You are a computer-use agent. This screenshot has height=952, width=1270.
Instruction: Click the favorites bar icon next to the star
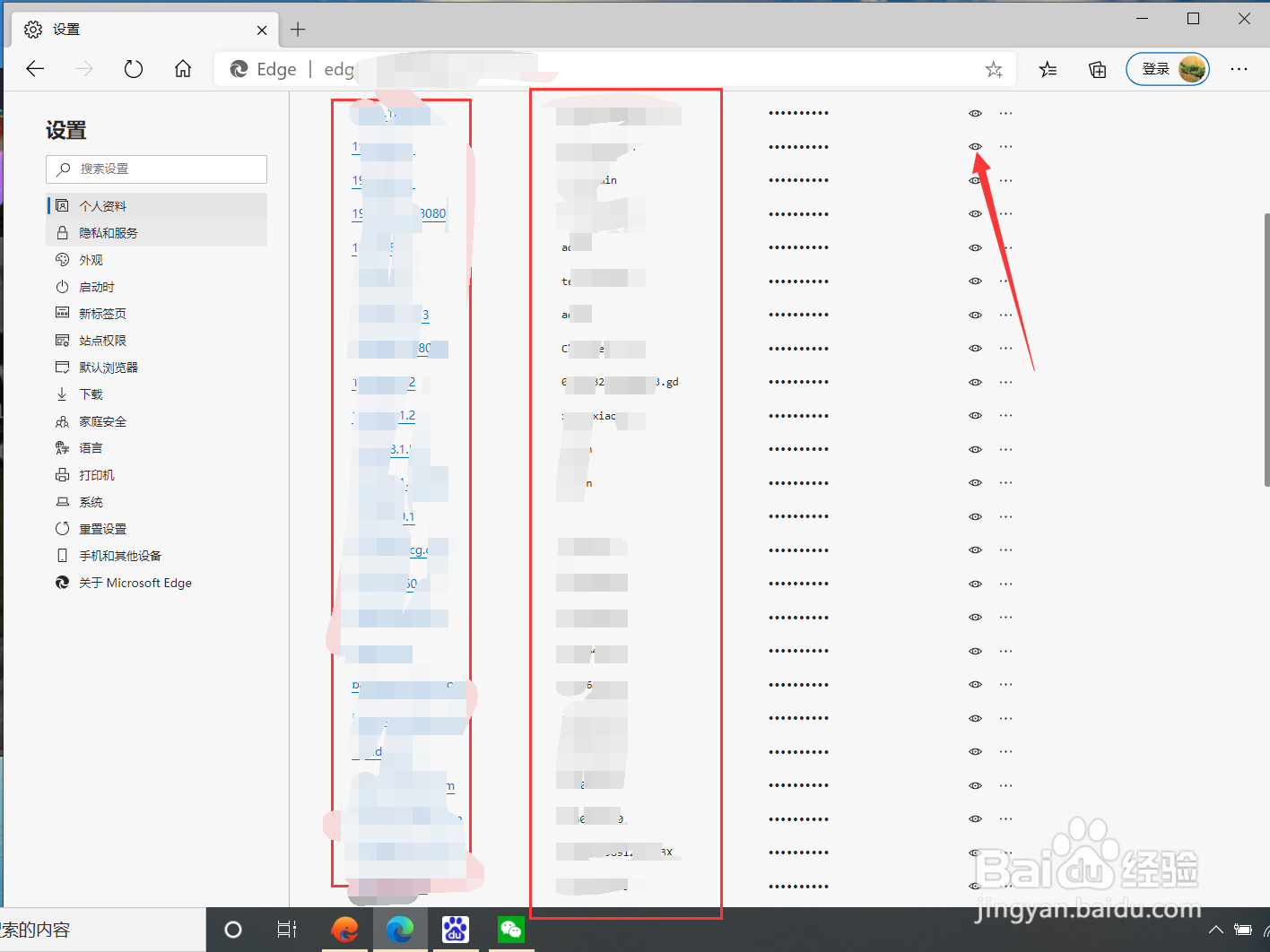[x=1048, y=69]
